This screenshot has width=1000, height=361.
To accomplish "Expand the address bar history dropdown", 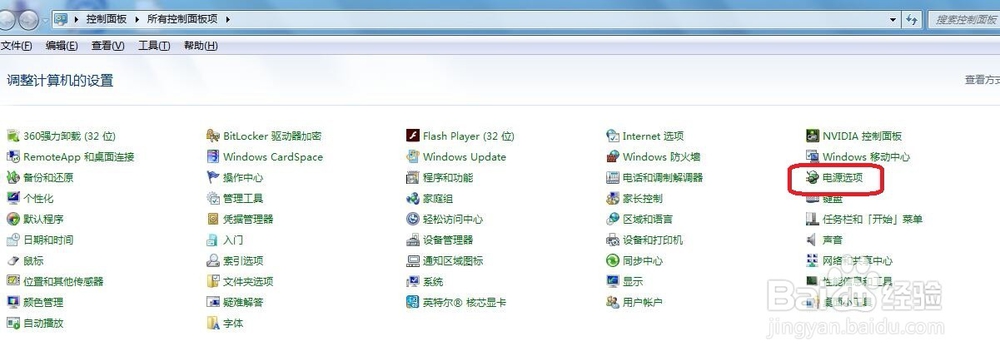I will point(893,20).
